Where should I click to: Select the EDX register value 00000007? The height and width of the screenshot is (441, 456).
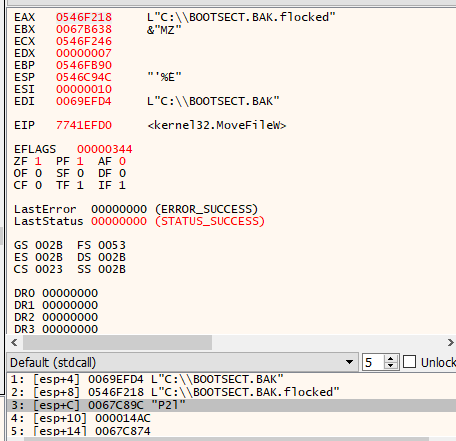pos(84,53)
